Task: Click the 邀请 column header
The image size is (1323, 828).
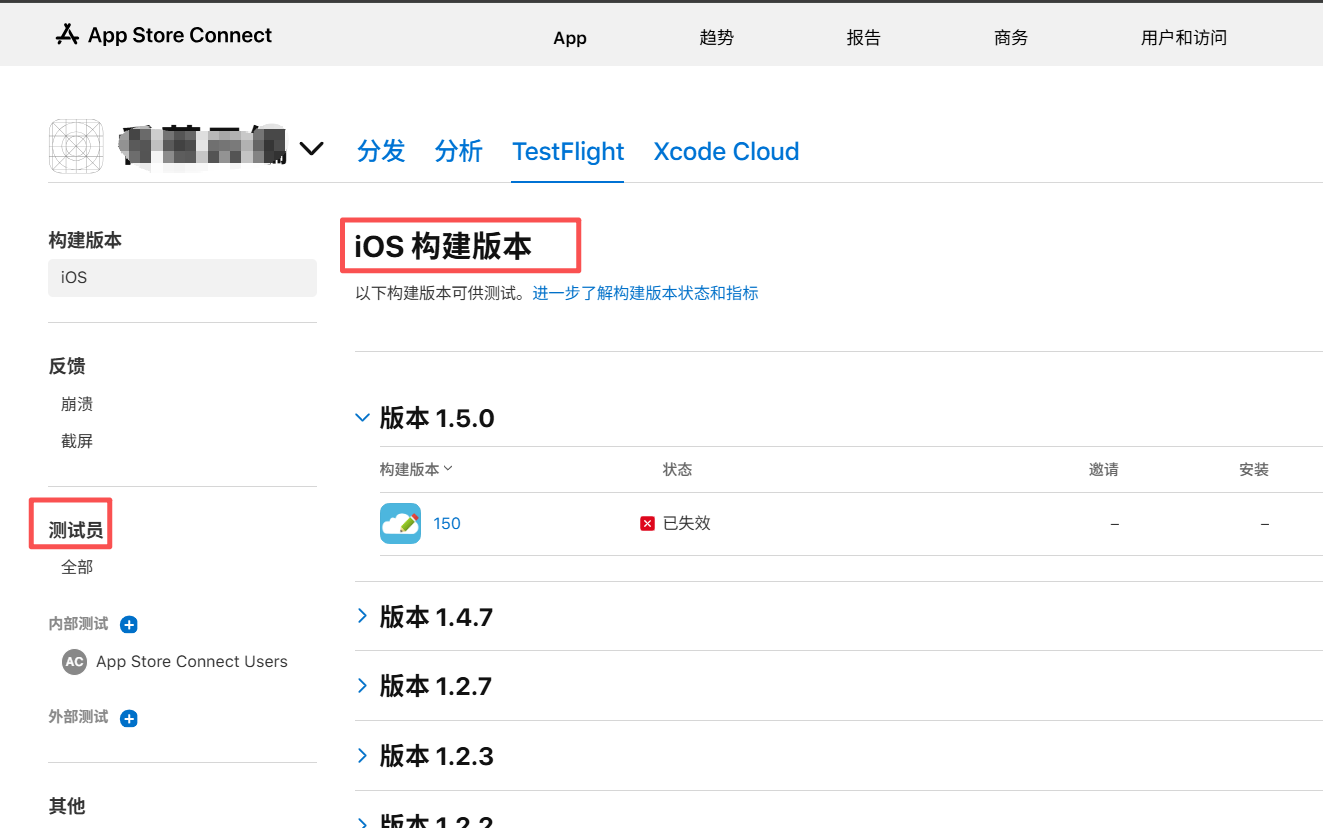Action: point(1104,469)
